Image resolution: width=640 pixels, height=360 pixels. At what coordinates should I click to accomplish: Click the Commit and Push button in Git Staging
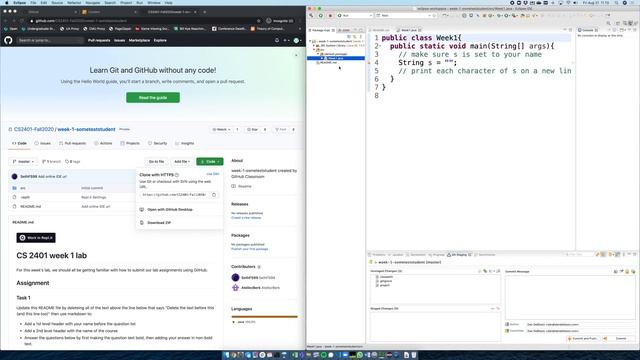tap(584, 338)
